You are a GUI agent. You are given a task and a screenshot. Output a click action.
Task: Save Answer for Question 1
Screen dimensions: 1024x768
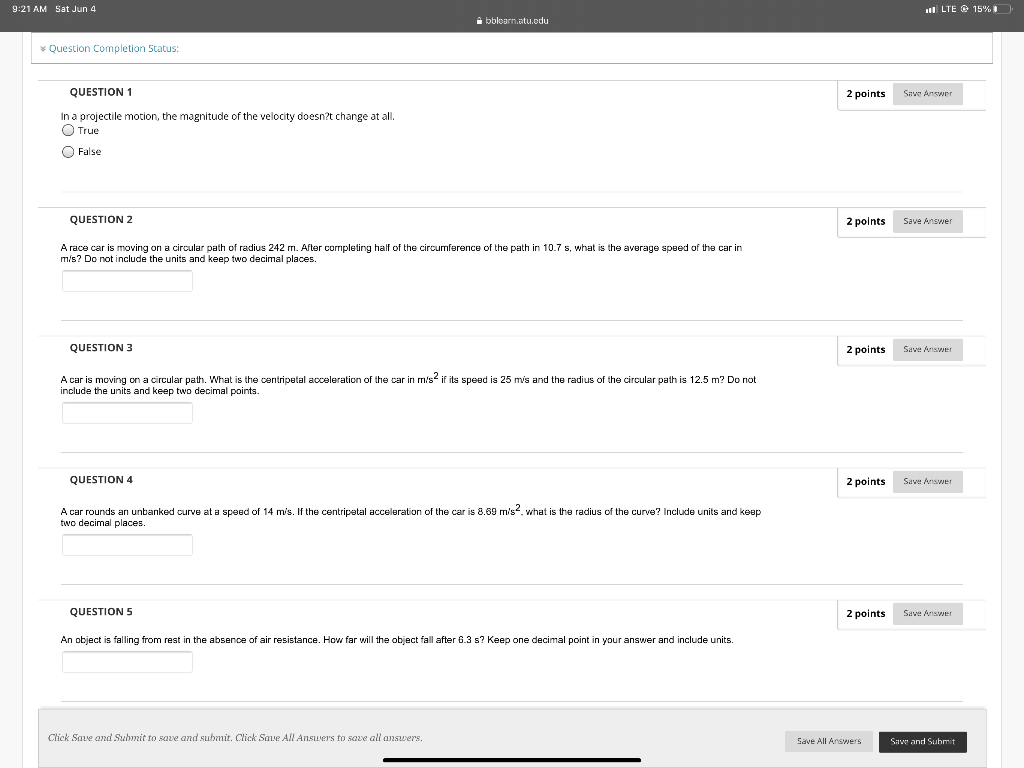(x=927, y=93)
